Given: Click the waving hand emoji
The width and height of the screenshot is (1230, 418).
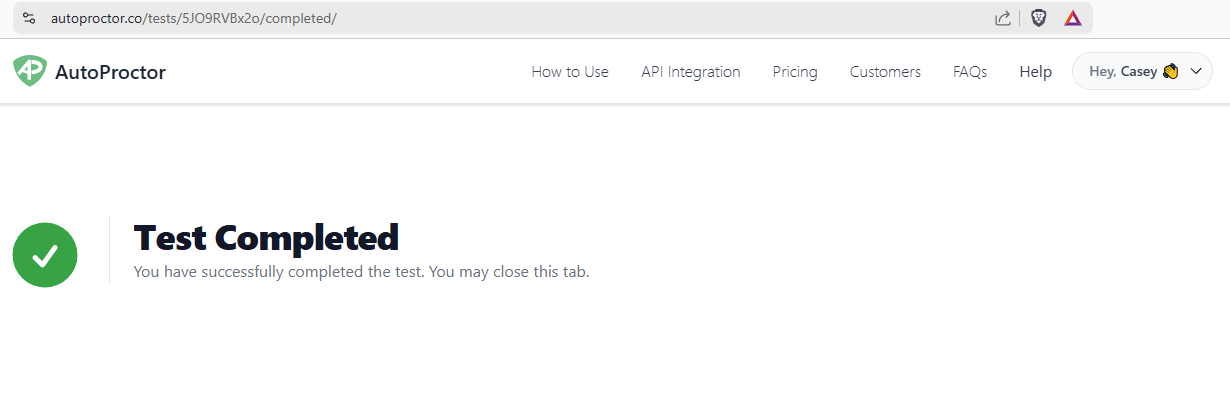Looking at the screenshot, I should 1171,72.
